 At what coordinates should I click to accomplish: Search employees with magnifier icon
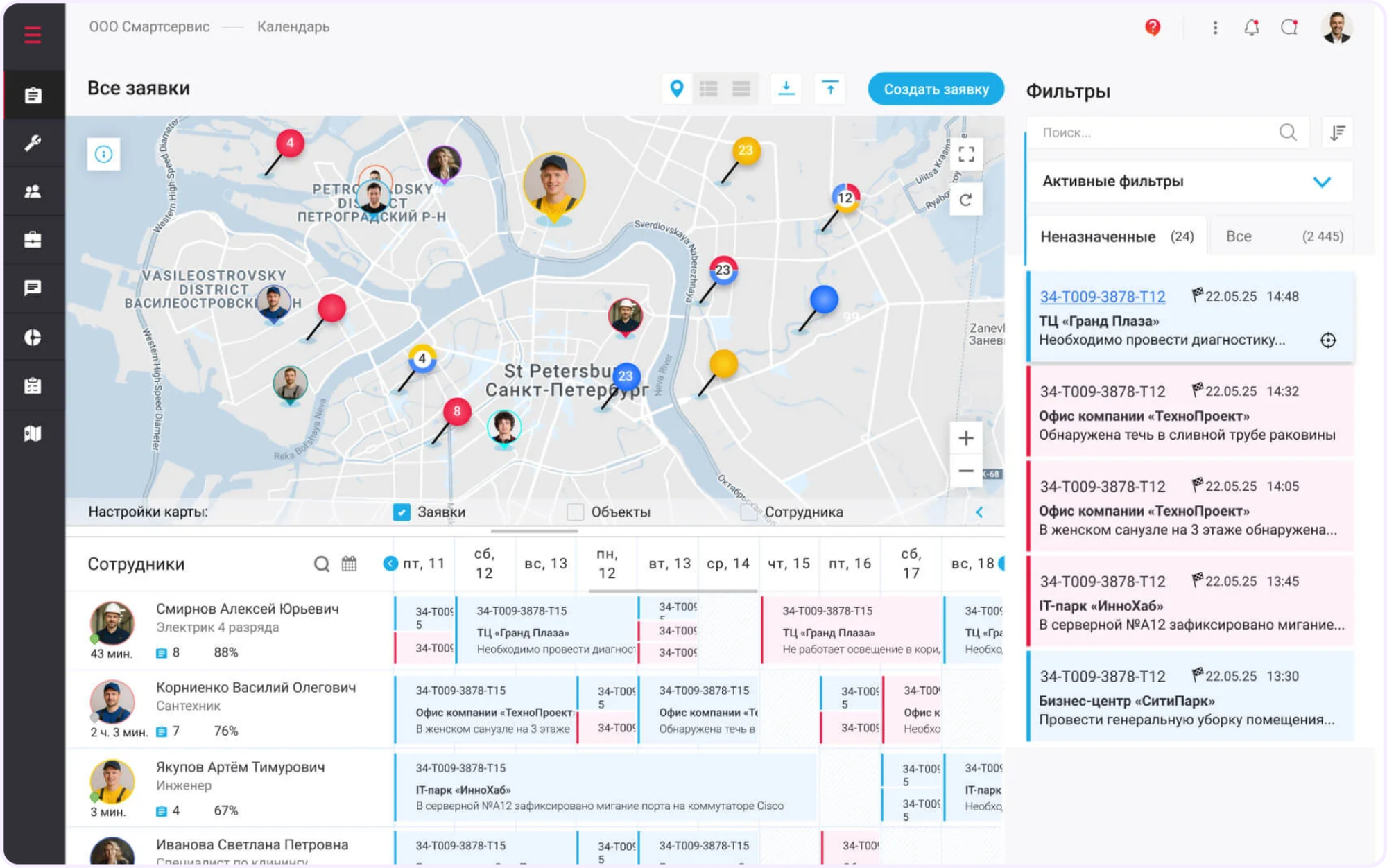(322, 564)
